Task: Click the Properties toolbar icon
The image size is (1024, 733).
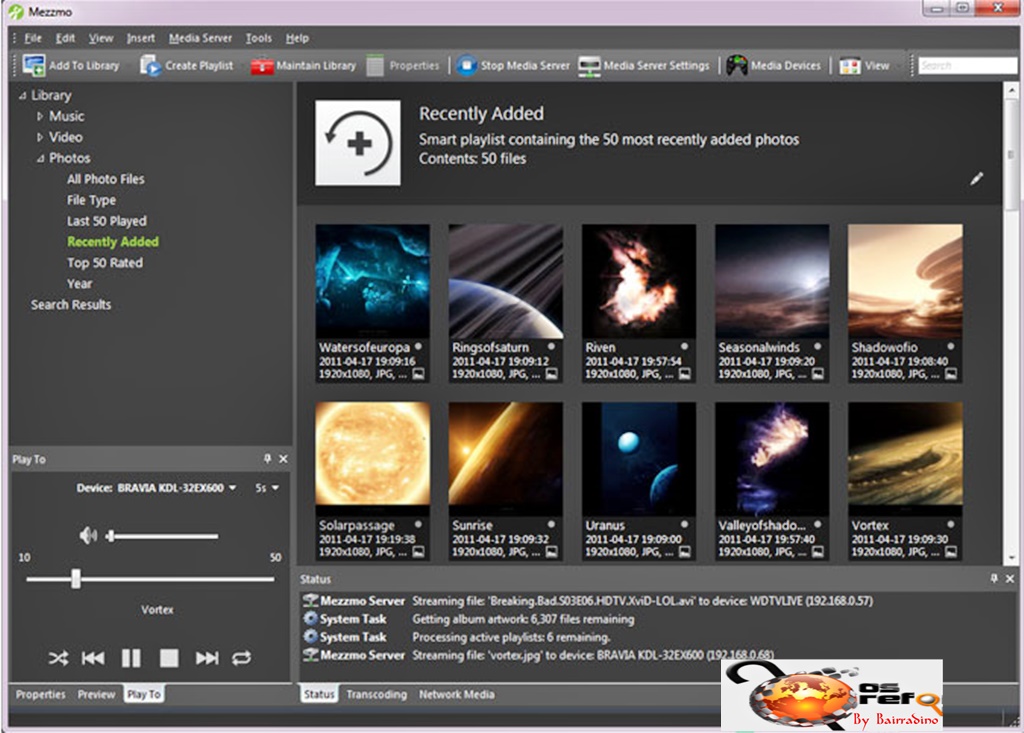Action: pyautogui.click(x=375, y=65)
